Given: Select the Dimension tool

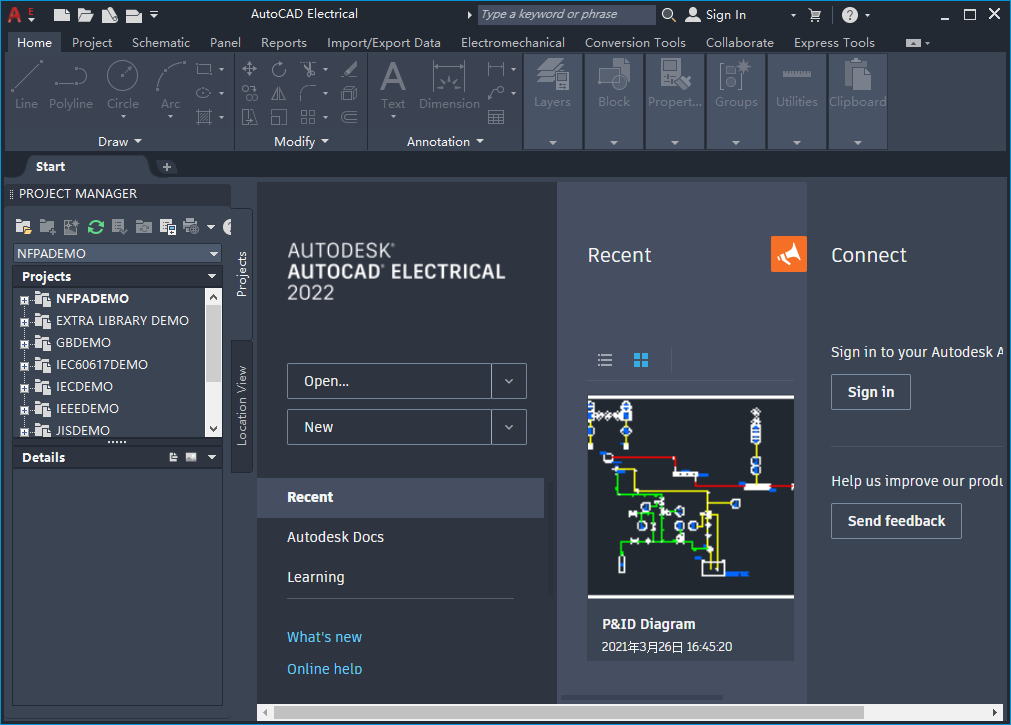Looking at the screenshot, I should click(449, 85).
